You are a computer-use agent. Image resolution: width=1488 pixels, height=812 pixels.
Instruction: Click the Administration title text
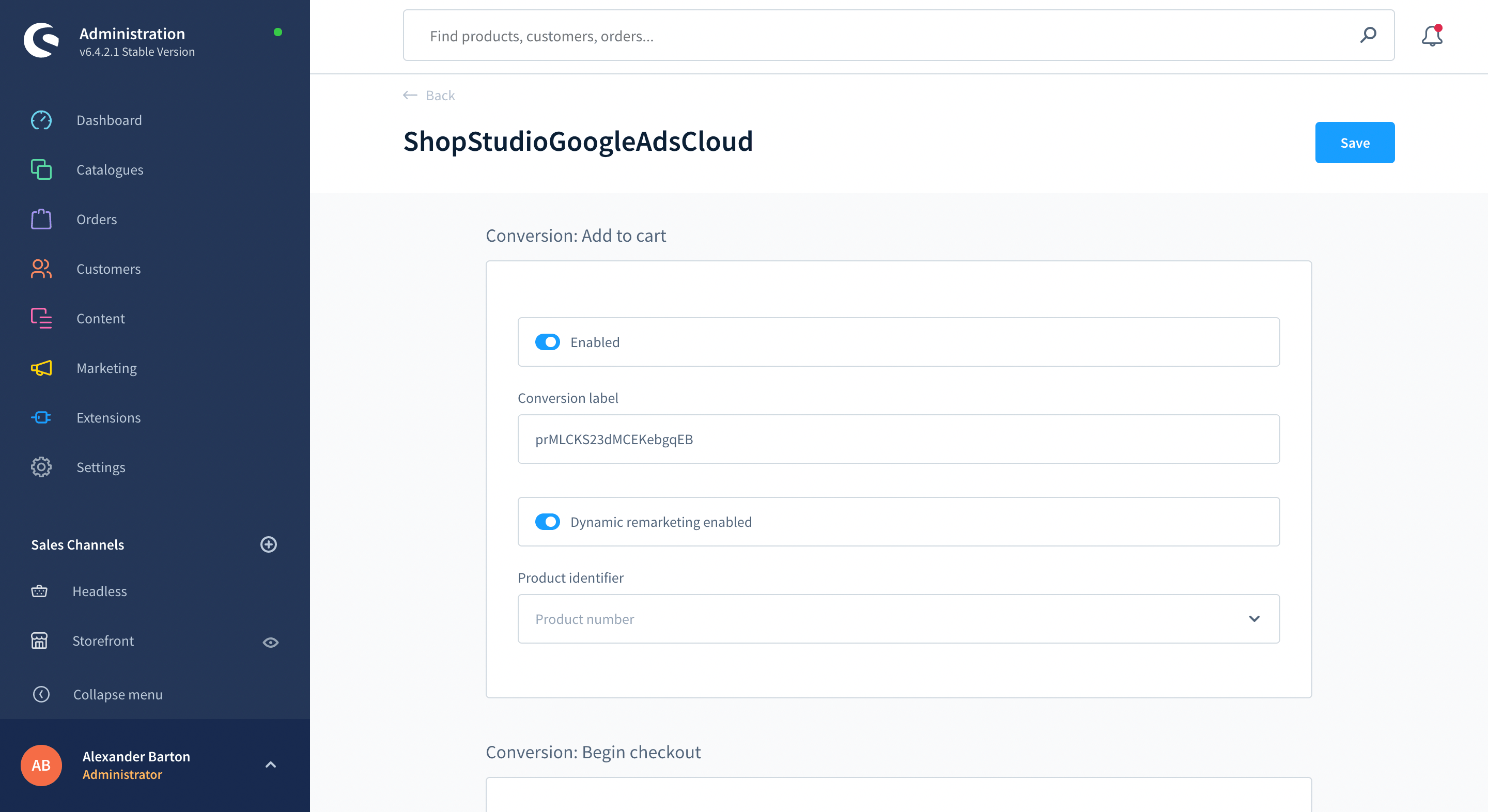pyautogui.click(x=132, y=34)
